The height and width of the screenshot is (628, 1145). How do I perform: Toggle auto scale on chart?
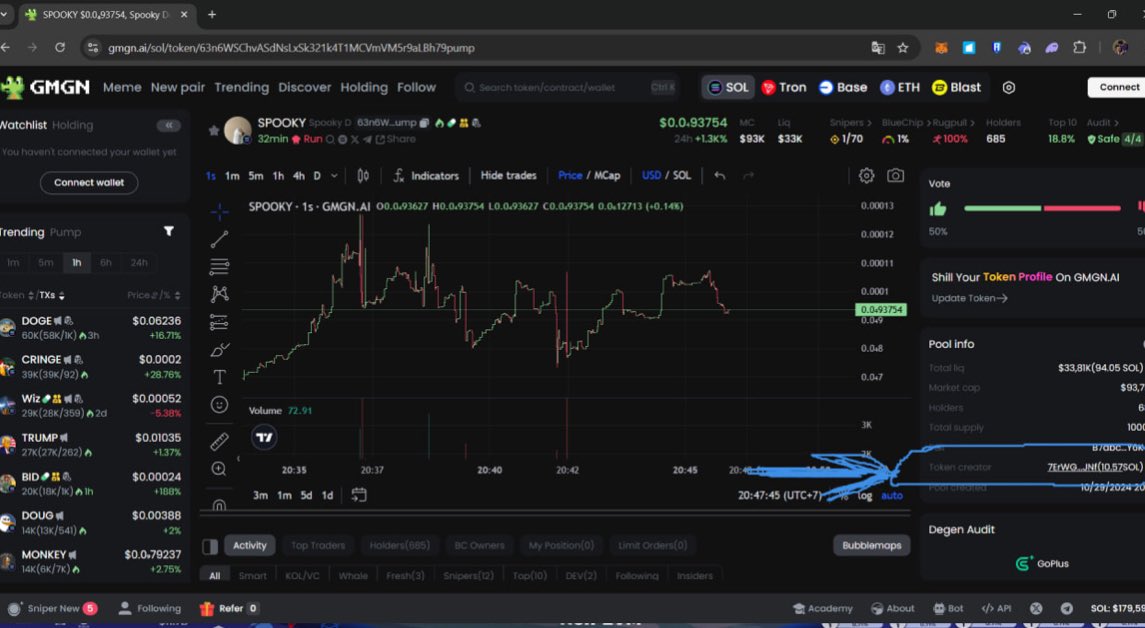(x=892, y=496)
